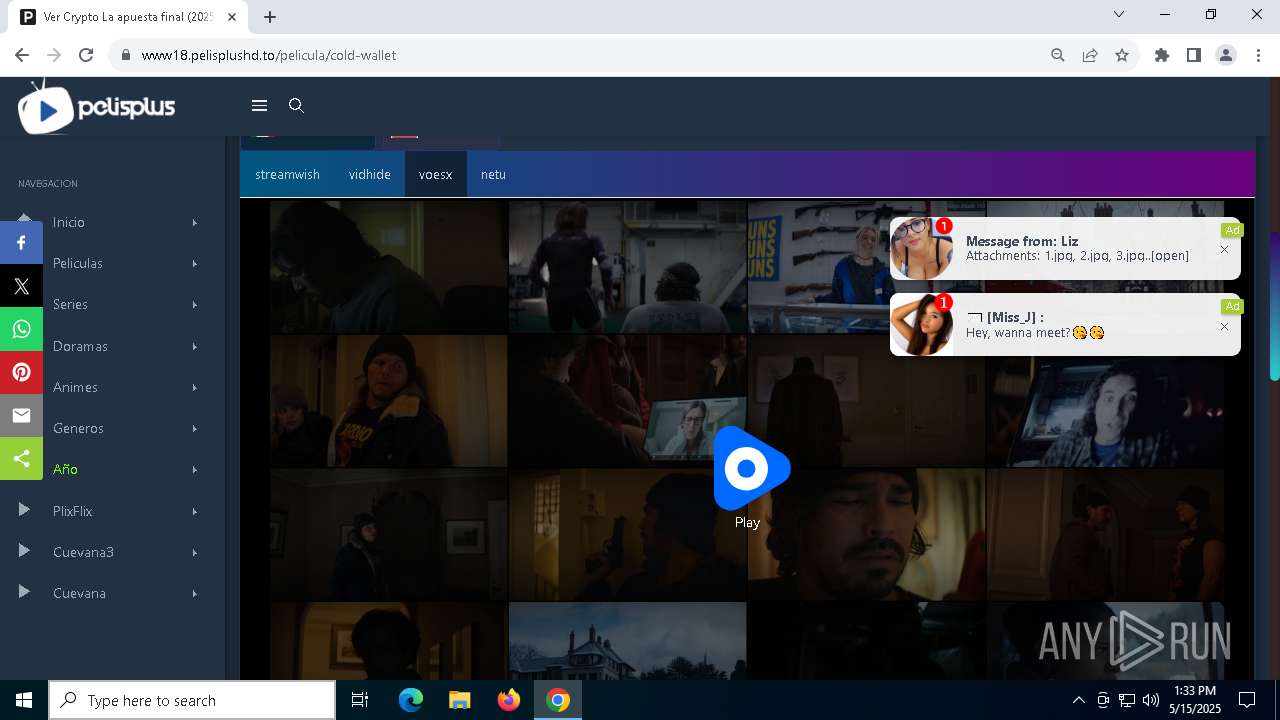Open Windows Start menu

tap(24, 700)
